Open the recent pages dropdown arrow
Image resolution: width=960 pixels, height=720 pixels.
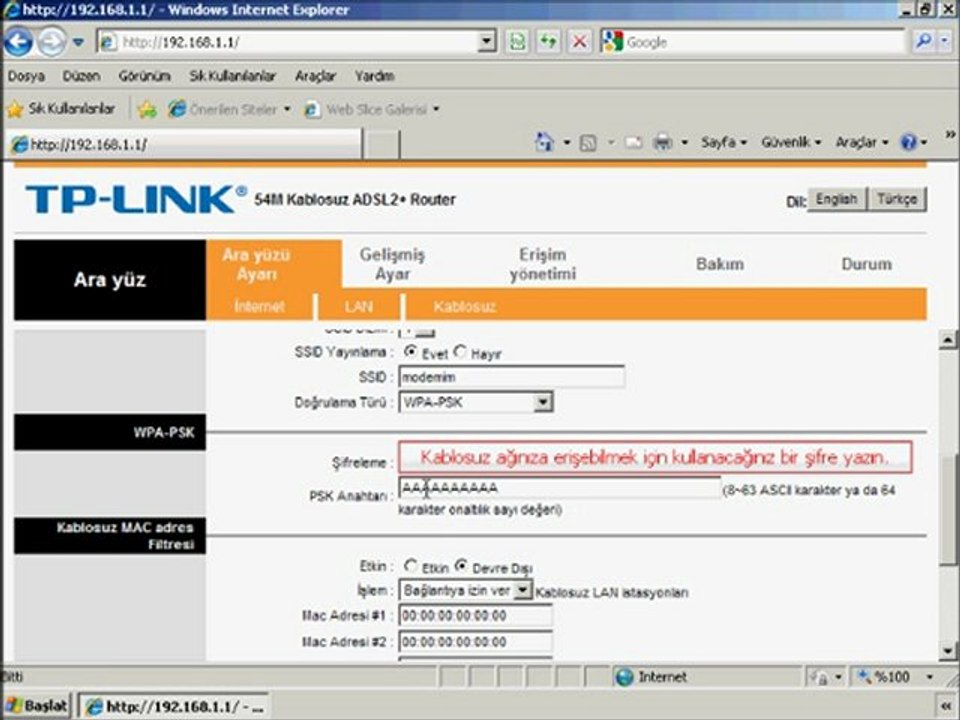78,42
